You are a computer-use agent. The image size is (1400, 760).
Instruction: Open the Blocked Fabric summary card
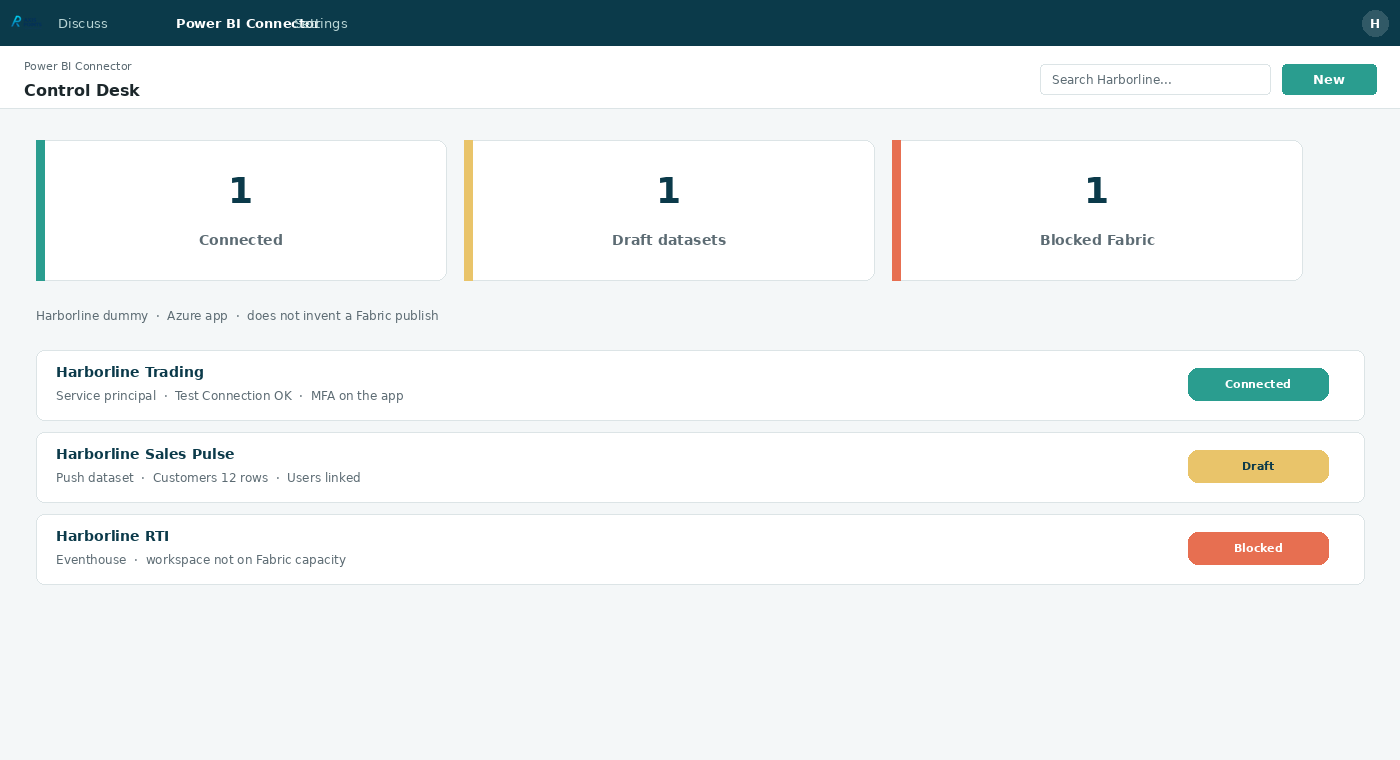pos(1097,210)
